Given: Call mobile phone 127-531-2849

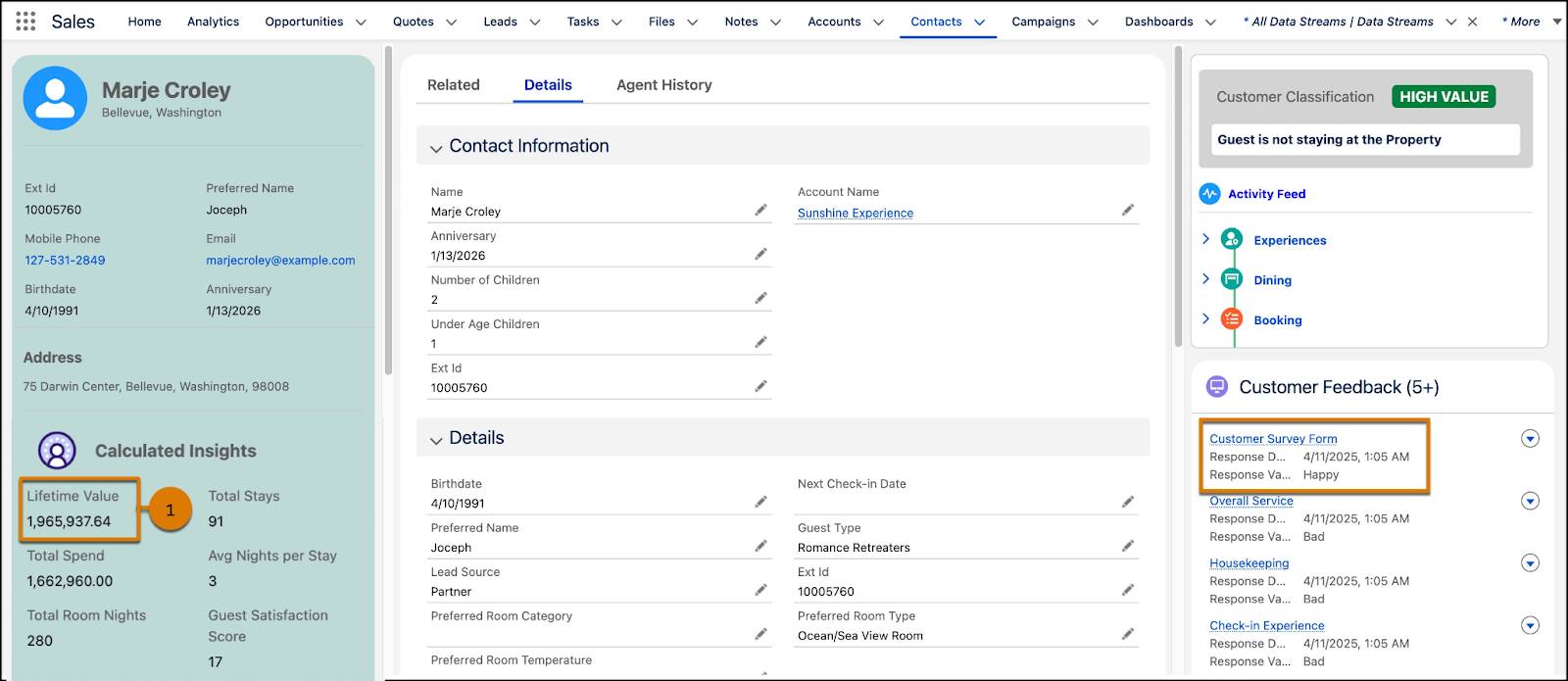Looking at the screenshot, I should click(x=65, y=260).
